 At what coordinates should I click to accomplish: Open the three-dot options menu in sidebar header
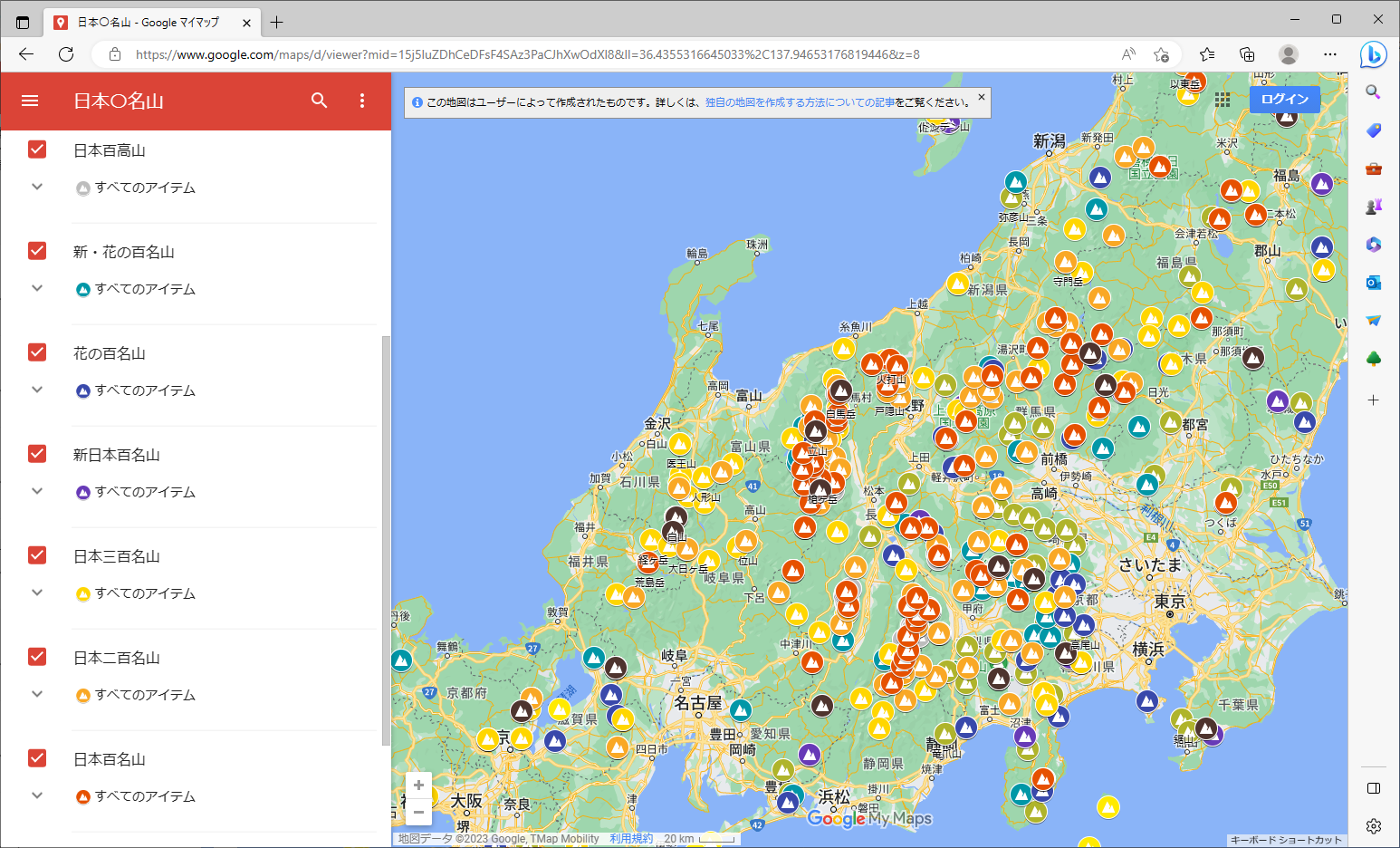(362, 101)
